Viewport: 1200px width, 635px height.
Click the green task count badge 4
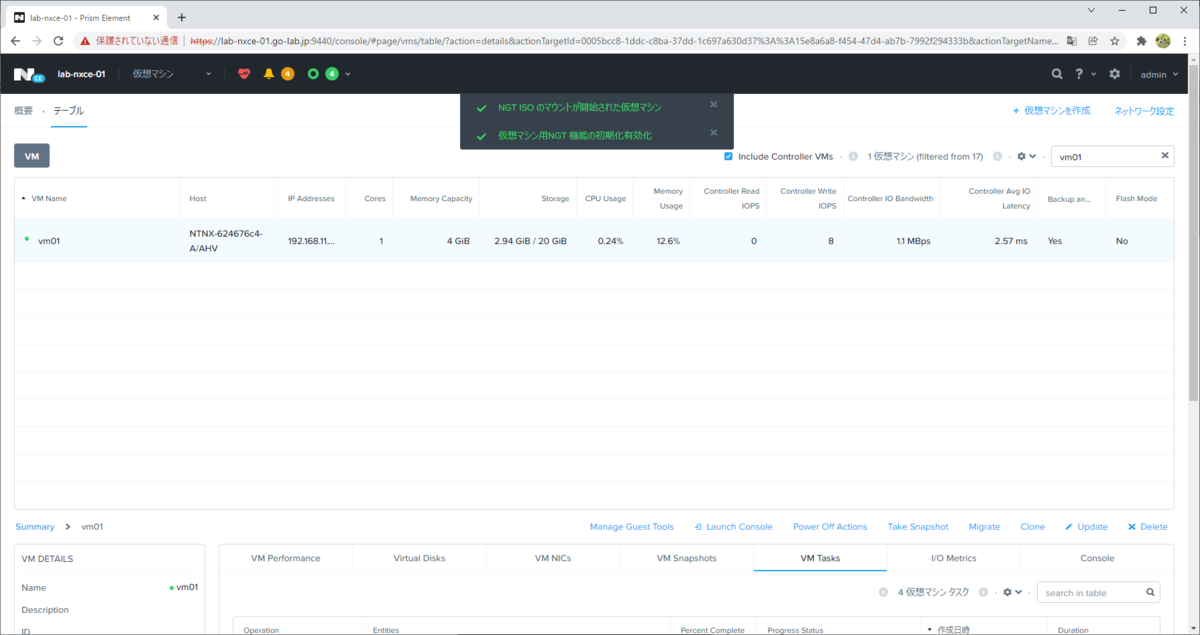click(x=331, y=74)
